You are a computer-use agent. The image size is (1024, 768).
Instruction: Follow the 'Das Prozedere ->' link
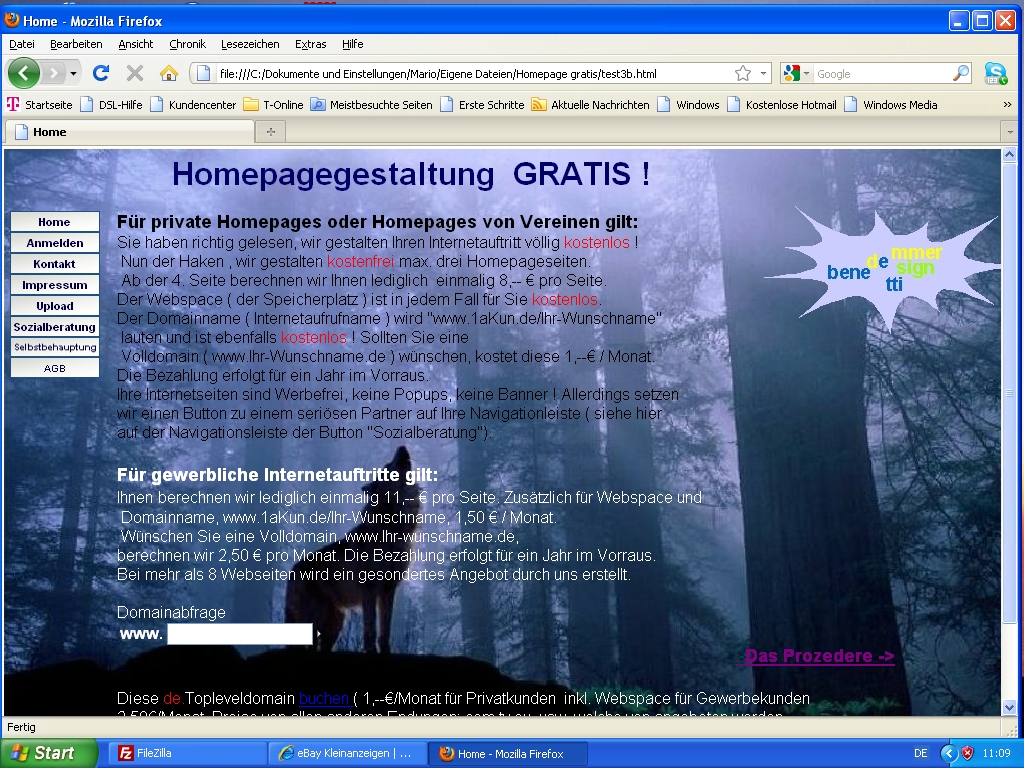click(x=820, y=656)
